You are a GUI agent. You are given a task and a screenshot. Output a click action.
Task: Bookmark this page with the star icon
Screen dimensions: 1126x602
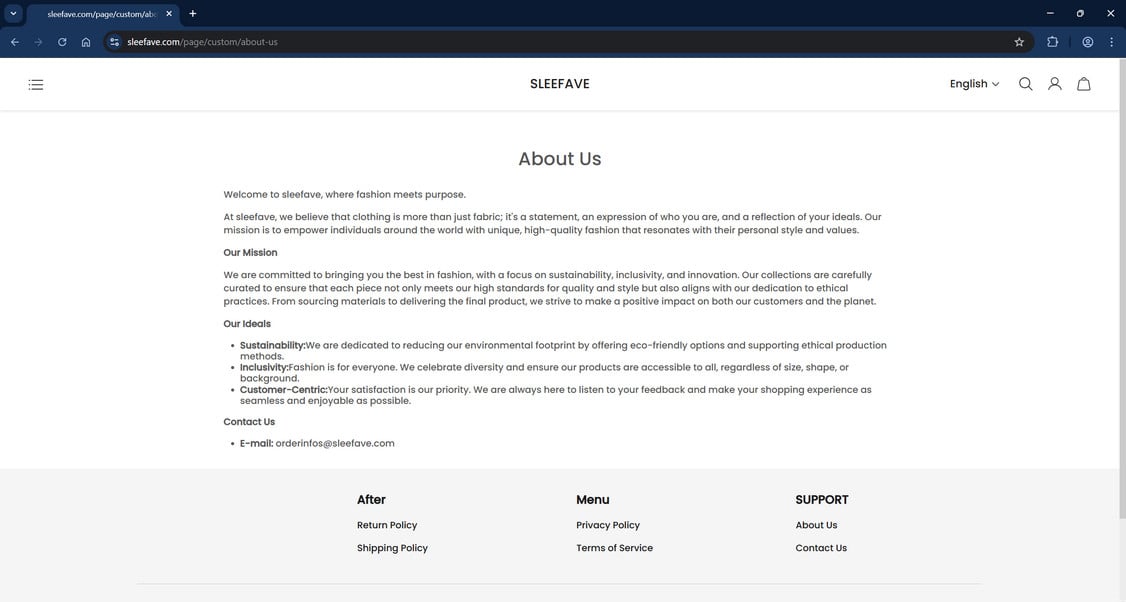1019,42
